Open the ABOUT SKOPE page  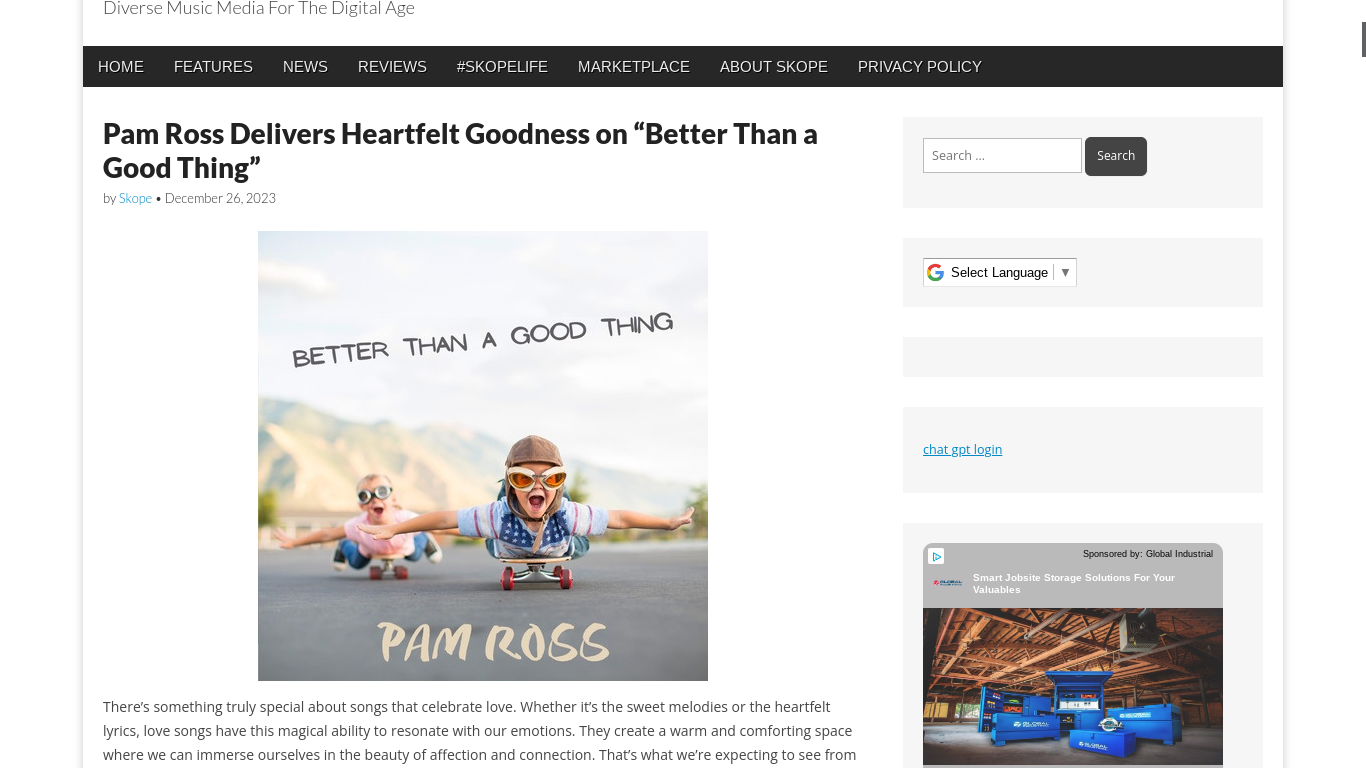click(774, 67)
